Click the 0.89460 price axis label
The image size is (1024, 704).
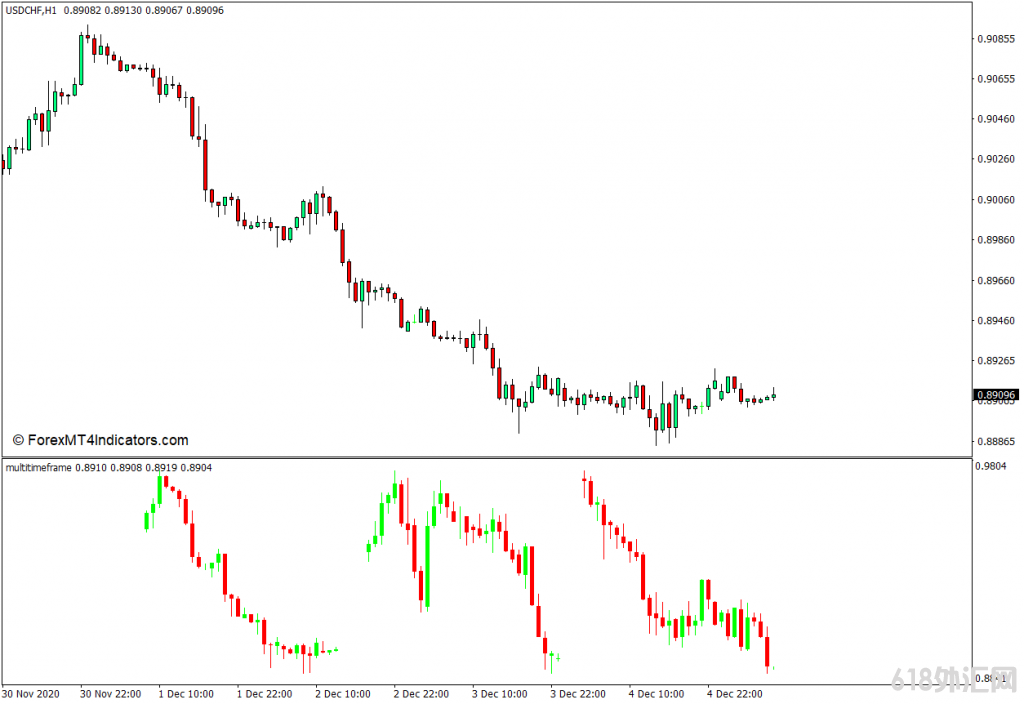[x=995, y=321]
